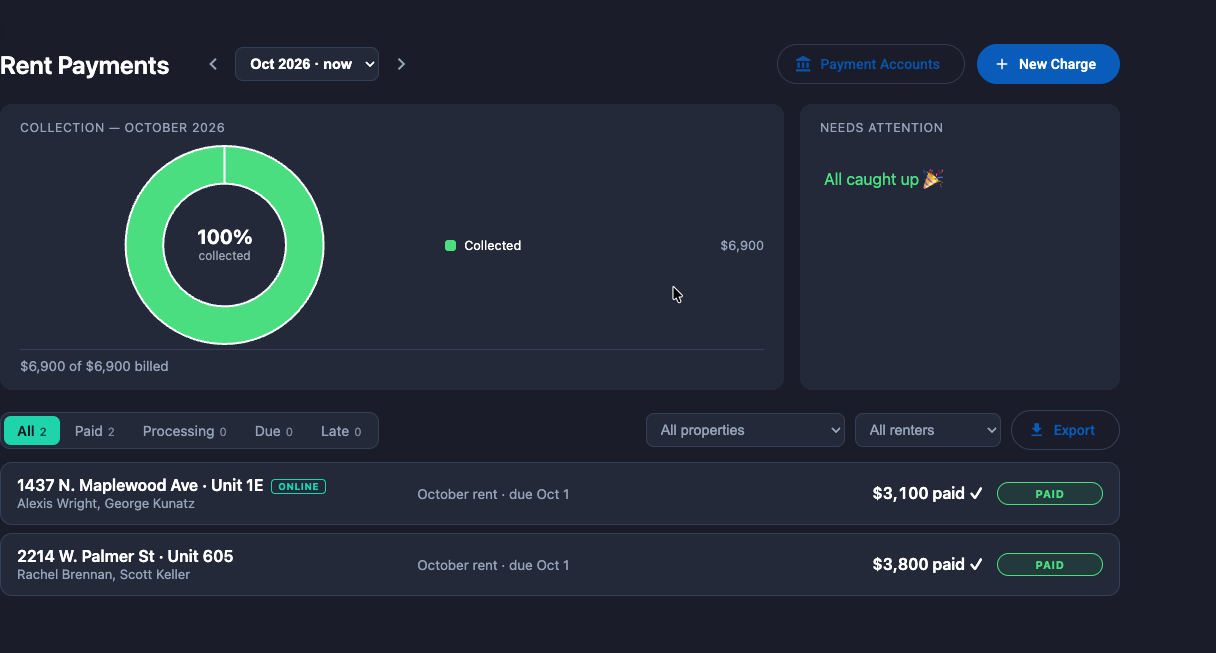
Task: Click renters Alexis Wright, George Kunatz
Action: point(106,504)
